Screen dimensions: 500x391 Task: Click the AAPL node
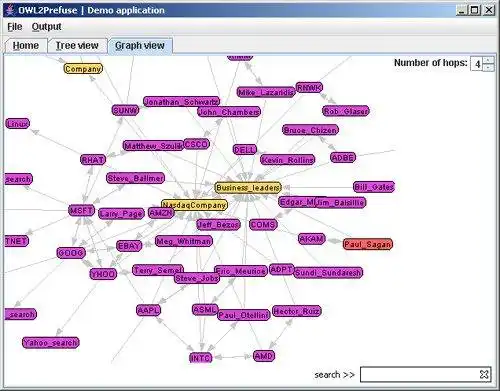(149, 310)
